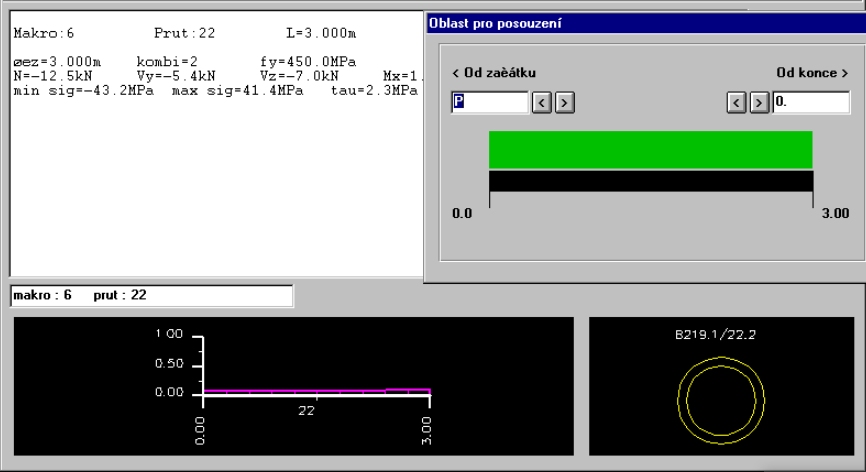Click the Makro:6 header text in results
This screenshot has height=472, width=866.
click(43, 34)
